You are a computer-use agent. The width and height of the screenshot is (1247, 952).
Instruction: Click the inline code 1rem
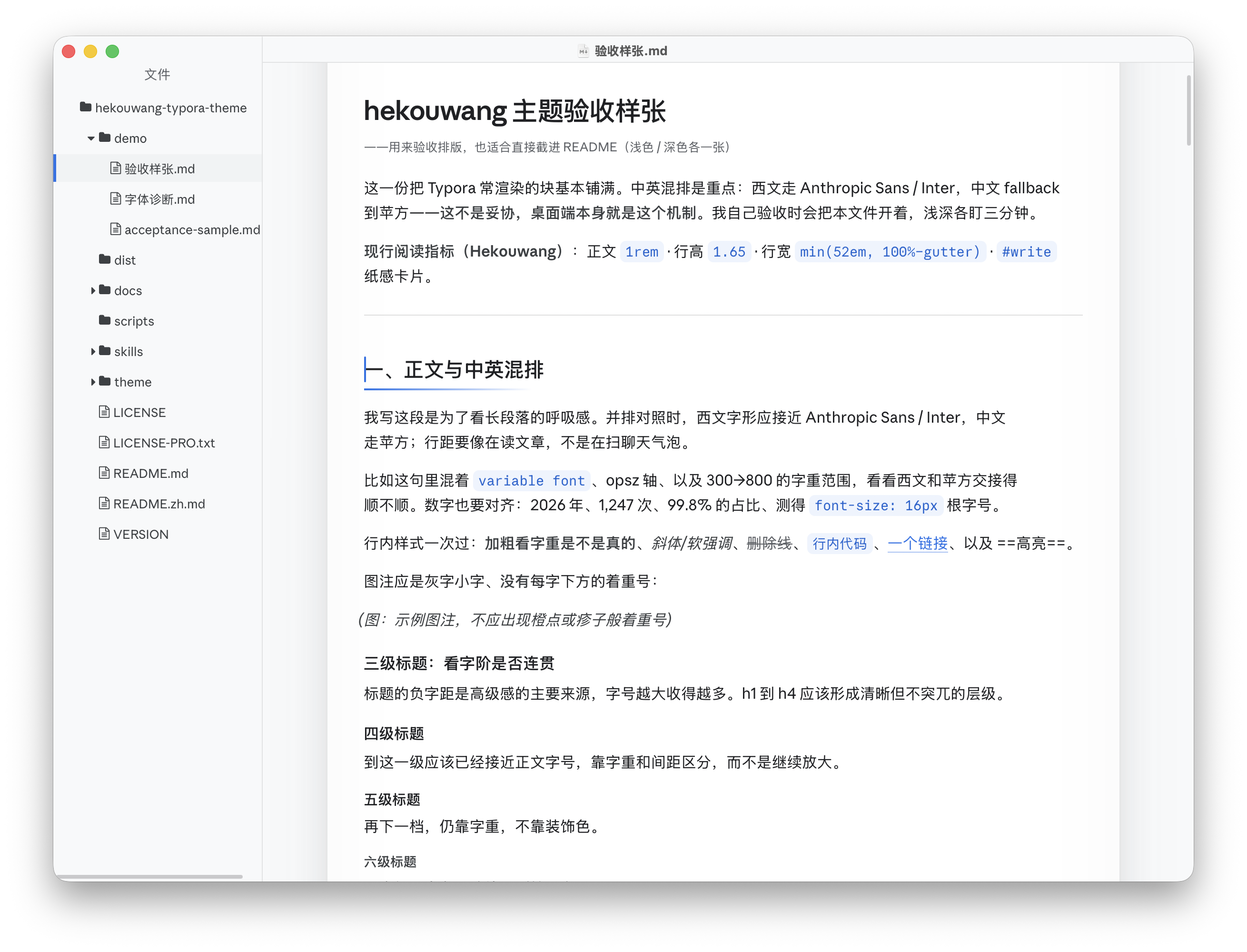pyautogui.click(x=642, y=252)
